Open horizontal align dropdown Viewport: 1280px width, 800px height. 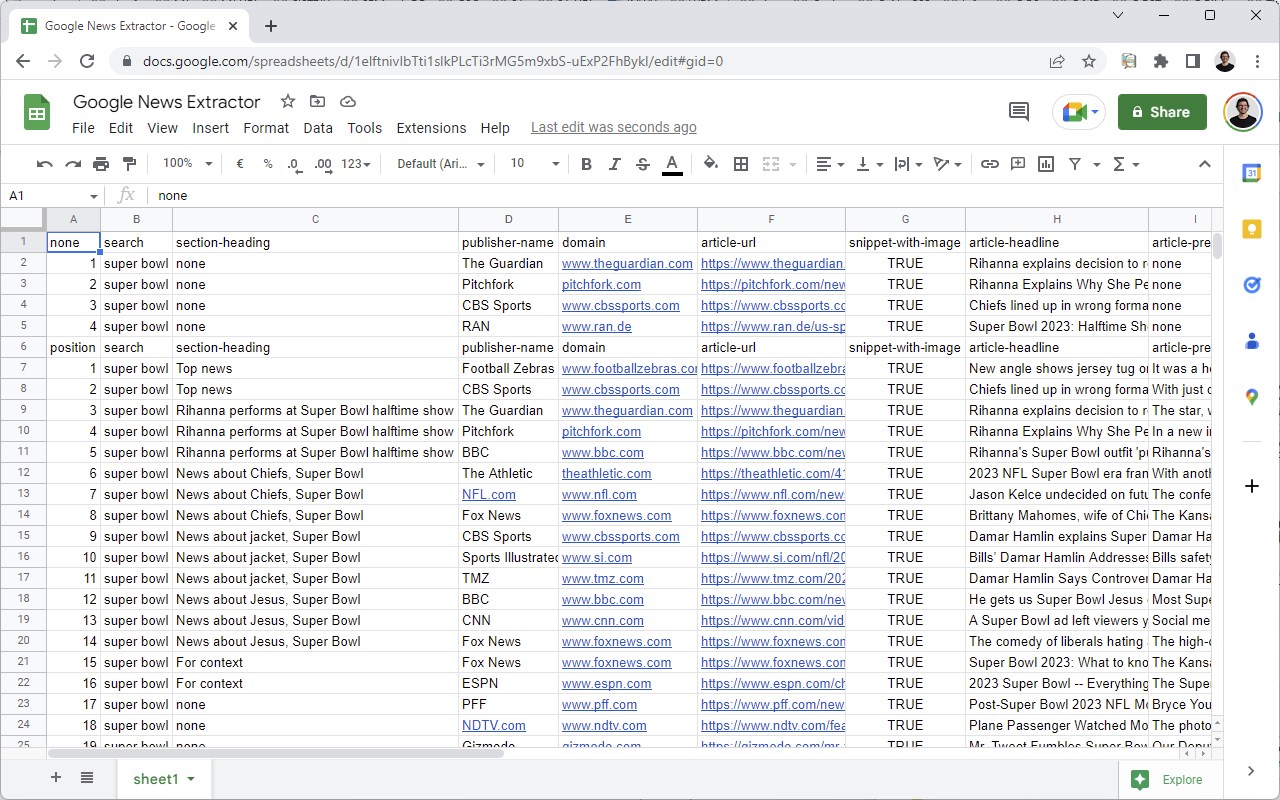point(831,164)
